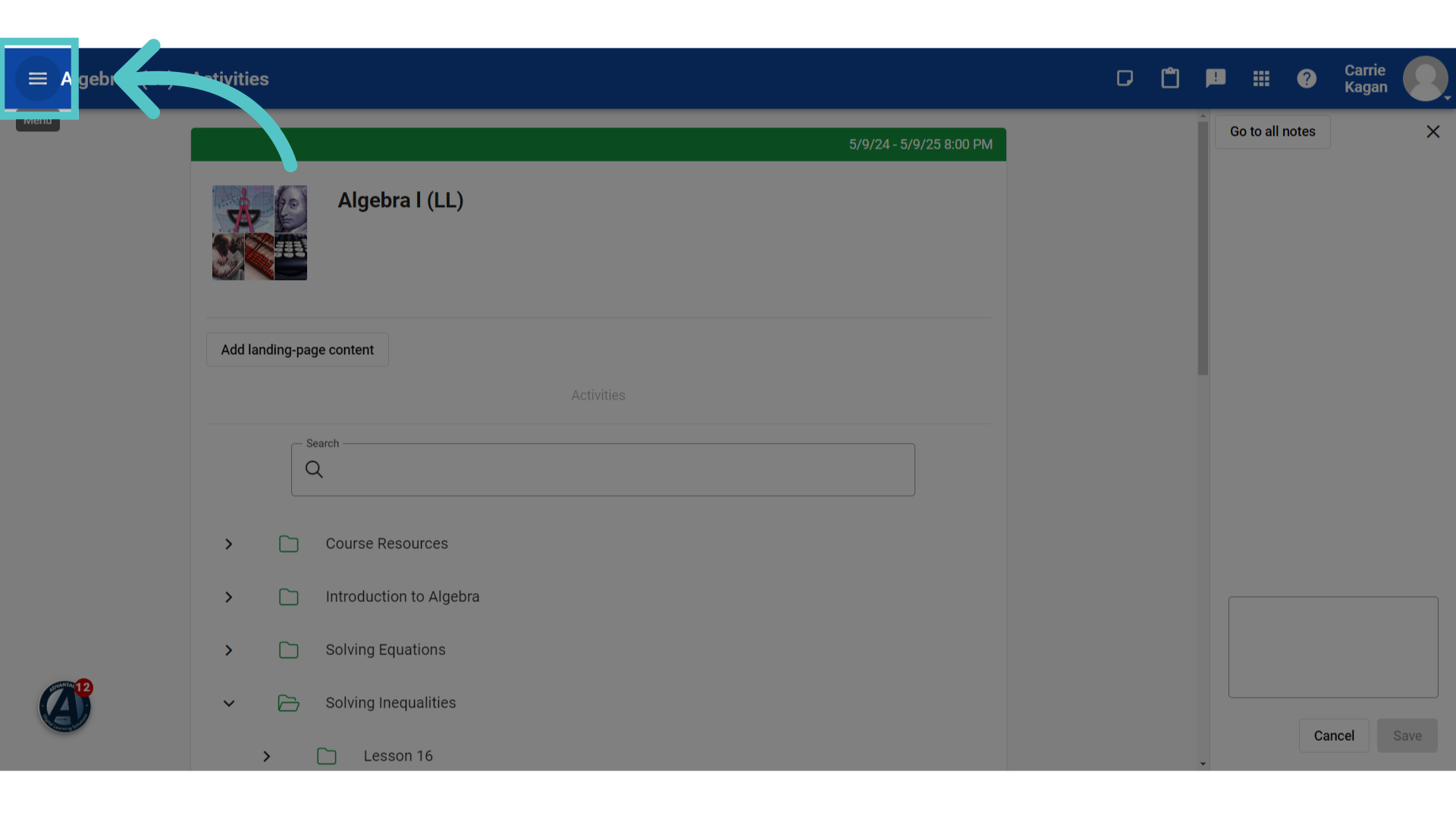
Task: Close the notes panel with X
Action: pos(1432,132)
